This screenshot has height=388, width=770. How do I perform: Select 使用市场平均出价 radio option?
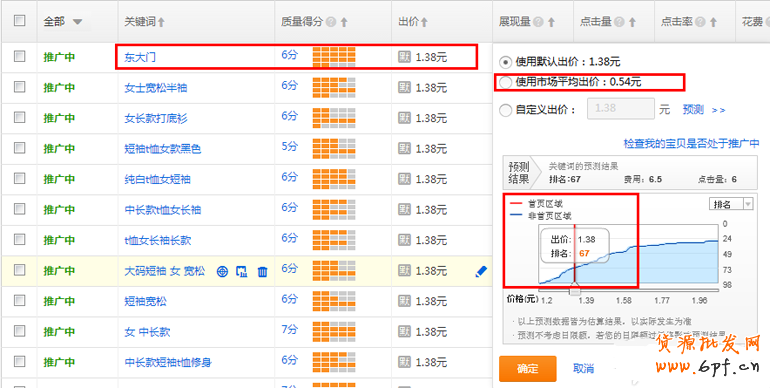(x=505, y=83)
